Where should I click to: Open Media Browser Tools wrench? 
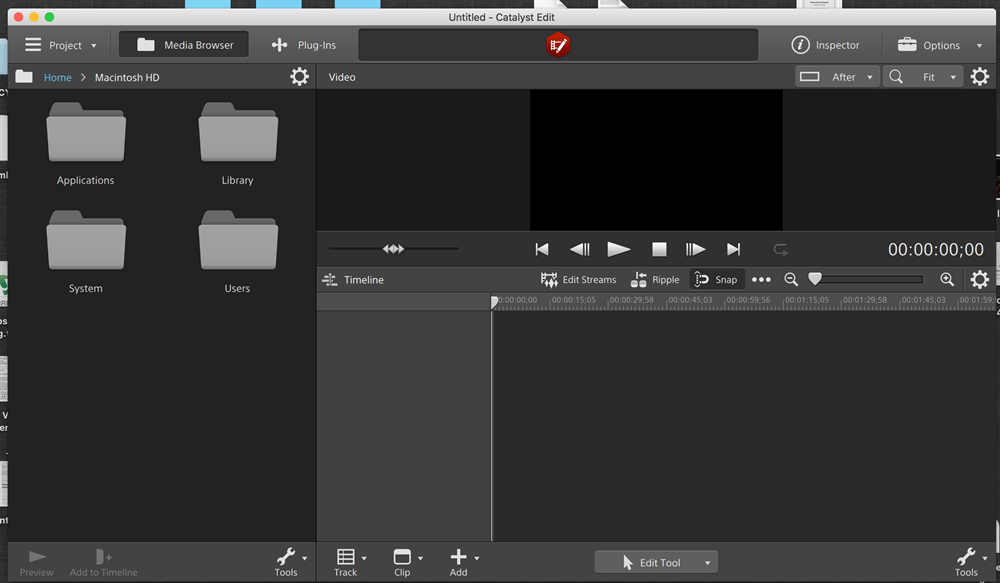pyautogui.click(x=286, y=563)
